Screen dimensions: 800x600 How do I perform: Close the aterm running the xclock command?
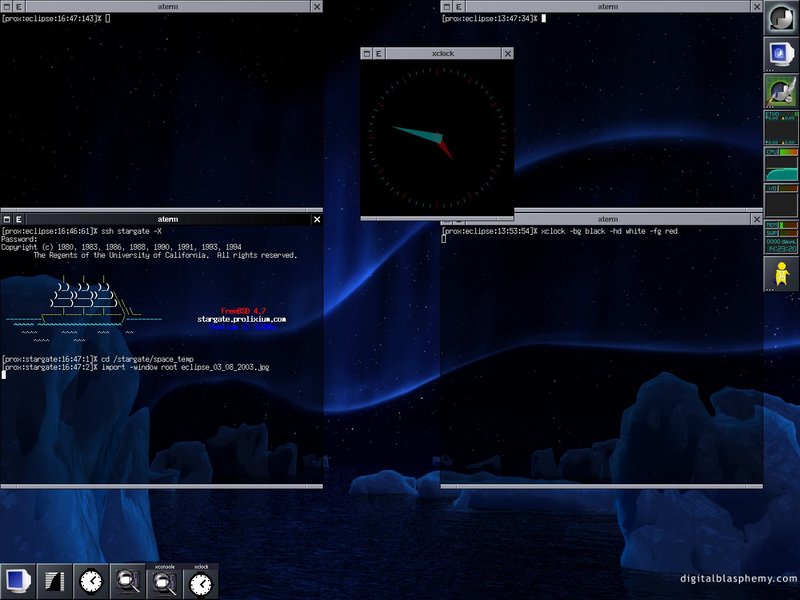click(757, 219)
